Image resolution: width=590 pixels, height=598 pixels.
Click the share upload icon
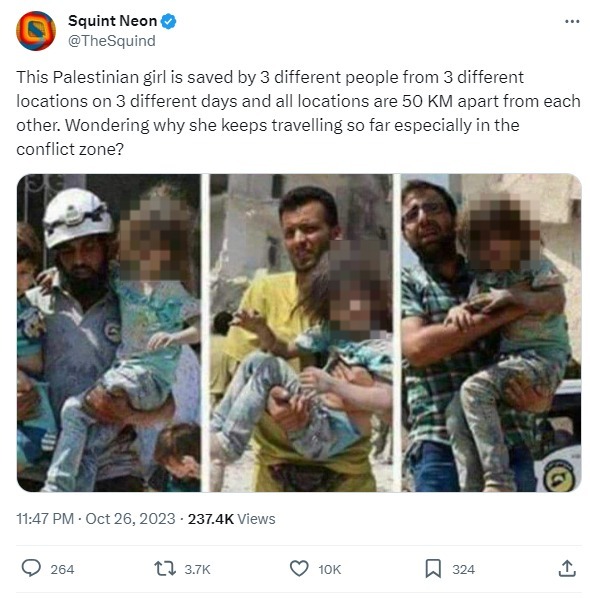point(567,568)
